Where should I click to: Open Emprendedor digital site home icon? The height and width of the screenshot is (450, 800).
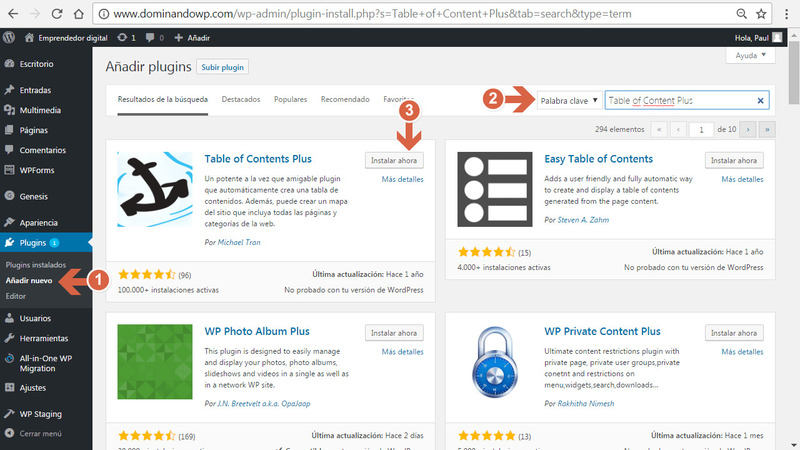coord(29,37)
